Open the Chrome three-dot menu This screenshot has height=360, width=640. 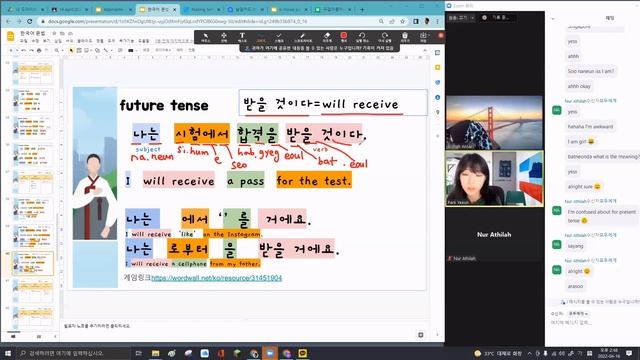(x=438, y=21)
